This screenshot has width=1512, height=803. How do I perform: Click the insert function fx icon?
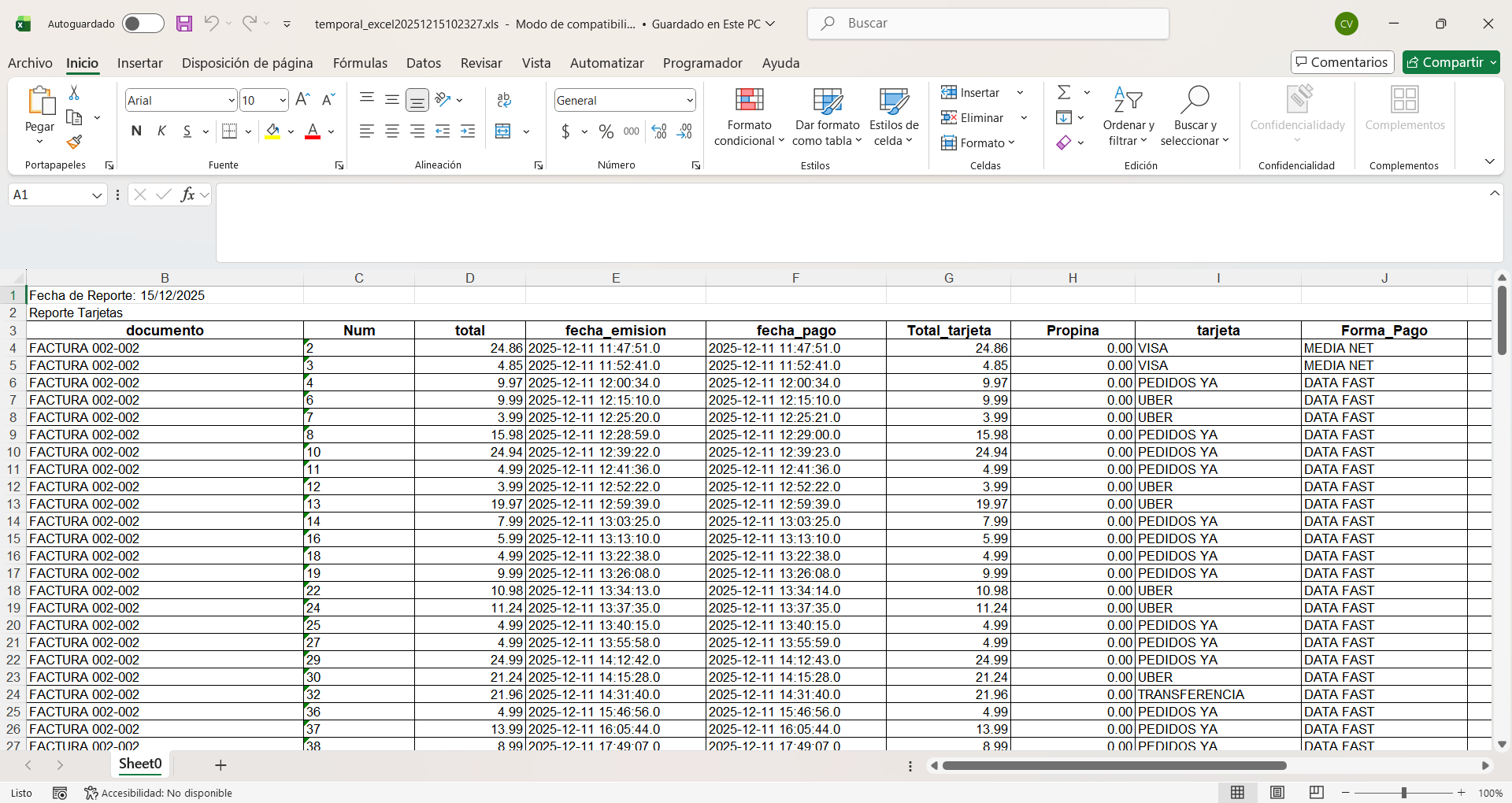(187, 194)
